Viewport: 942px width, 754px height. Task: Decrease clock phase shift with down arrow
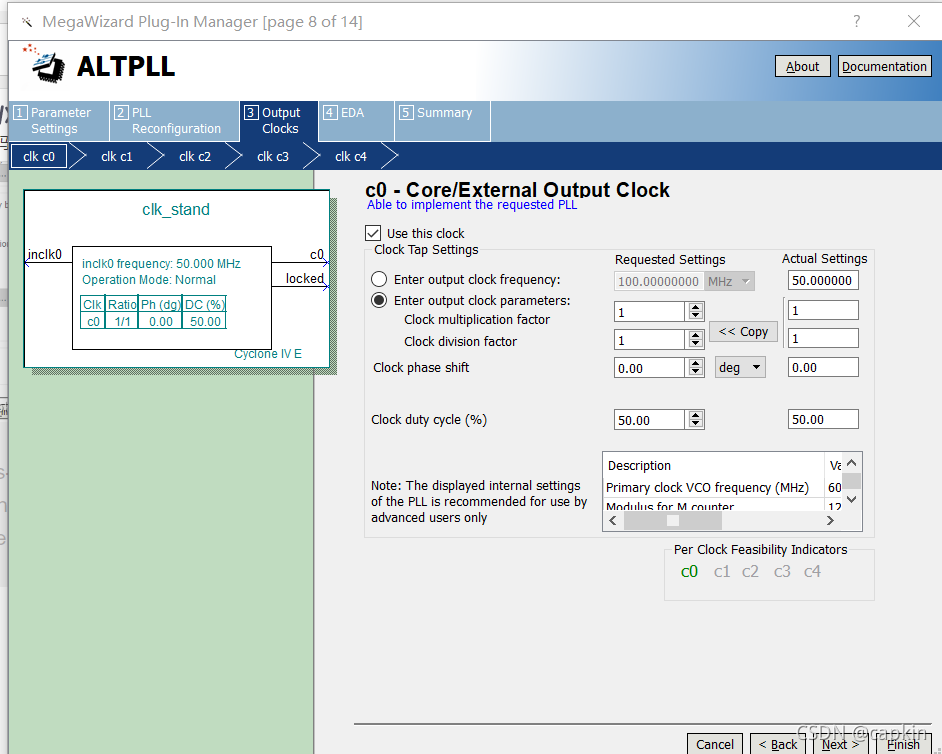[x=696, y=372]
